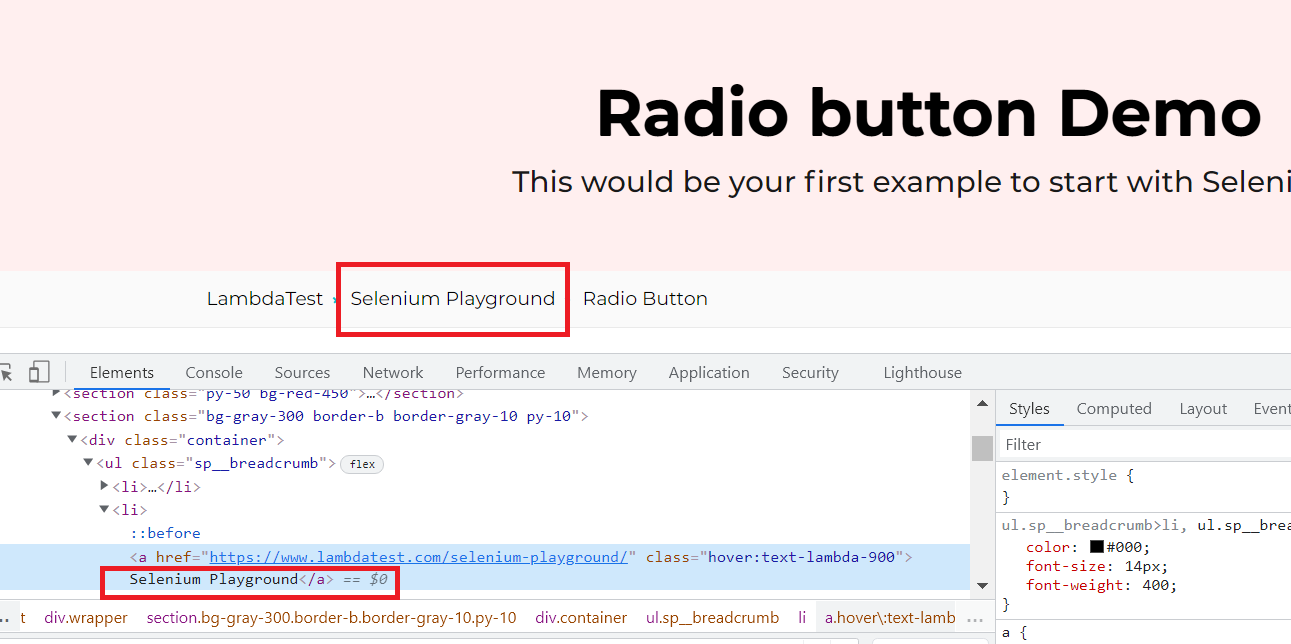Screen dimensions: 1291x644
Task: Collapse the ul.sp__breadcrumb element
Action: pos(88,462)
